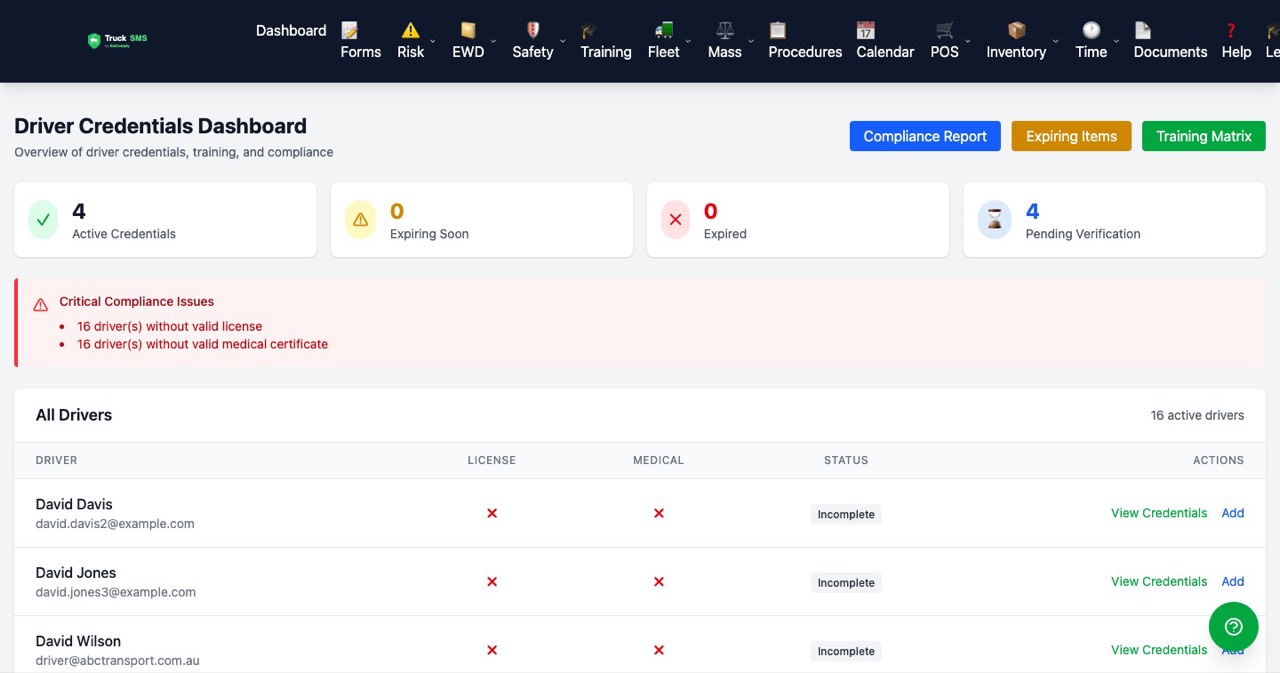Image resolution: width=1280 pixels, height=673 pixels.
Task: Click the Inventory box icon
Action: [1016, 30]
